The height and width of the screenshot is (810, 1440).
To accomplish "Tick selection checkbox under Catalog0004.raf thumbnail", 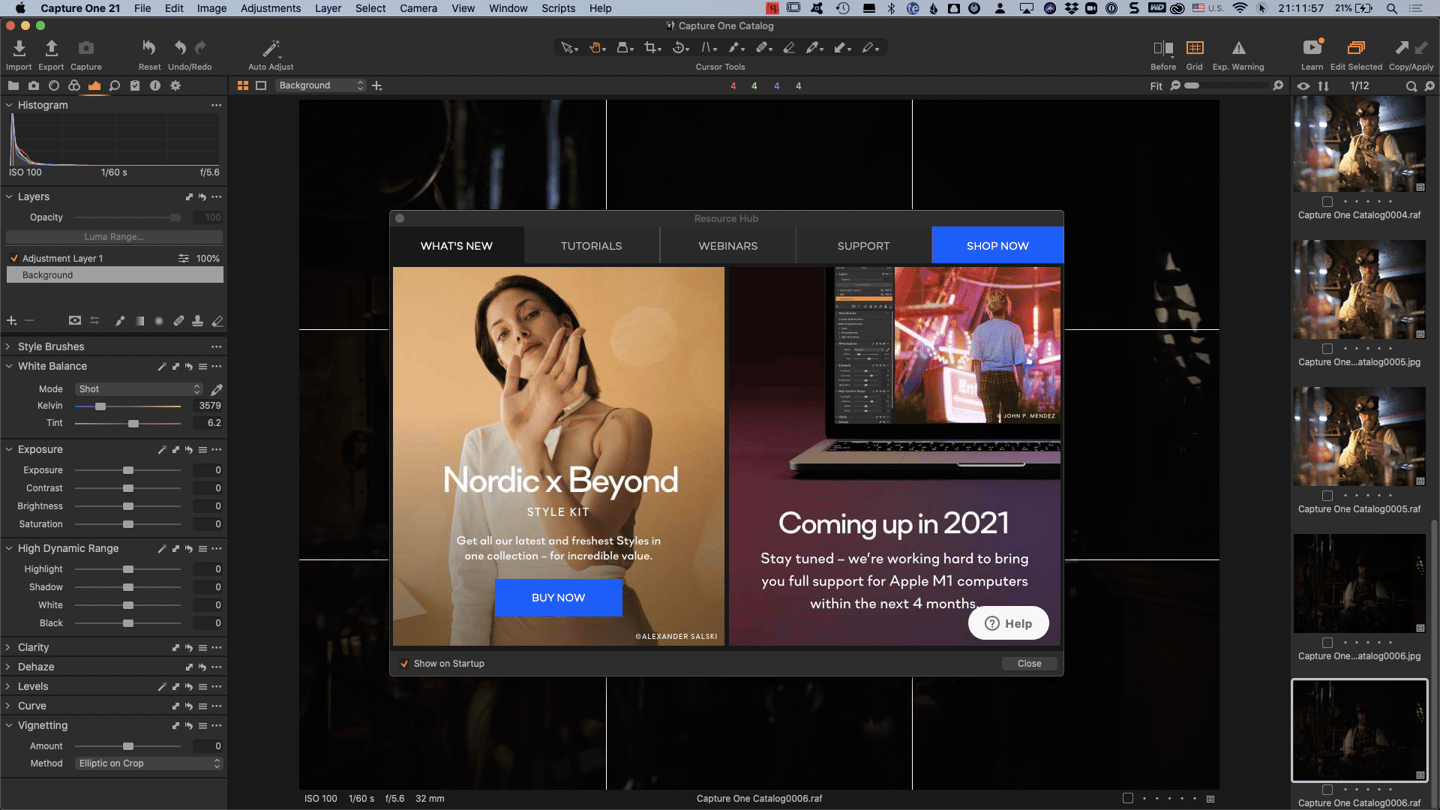I will pyautogui.click(x=1327, y=202).
